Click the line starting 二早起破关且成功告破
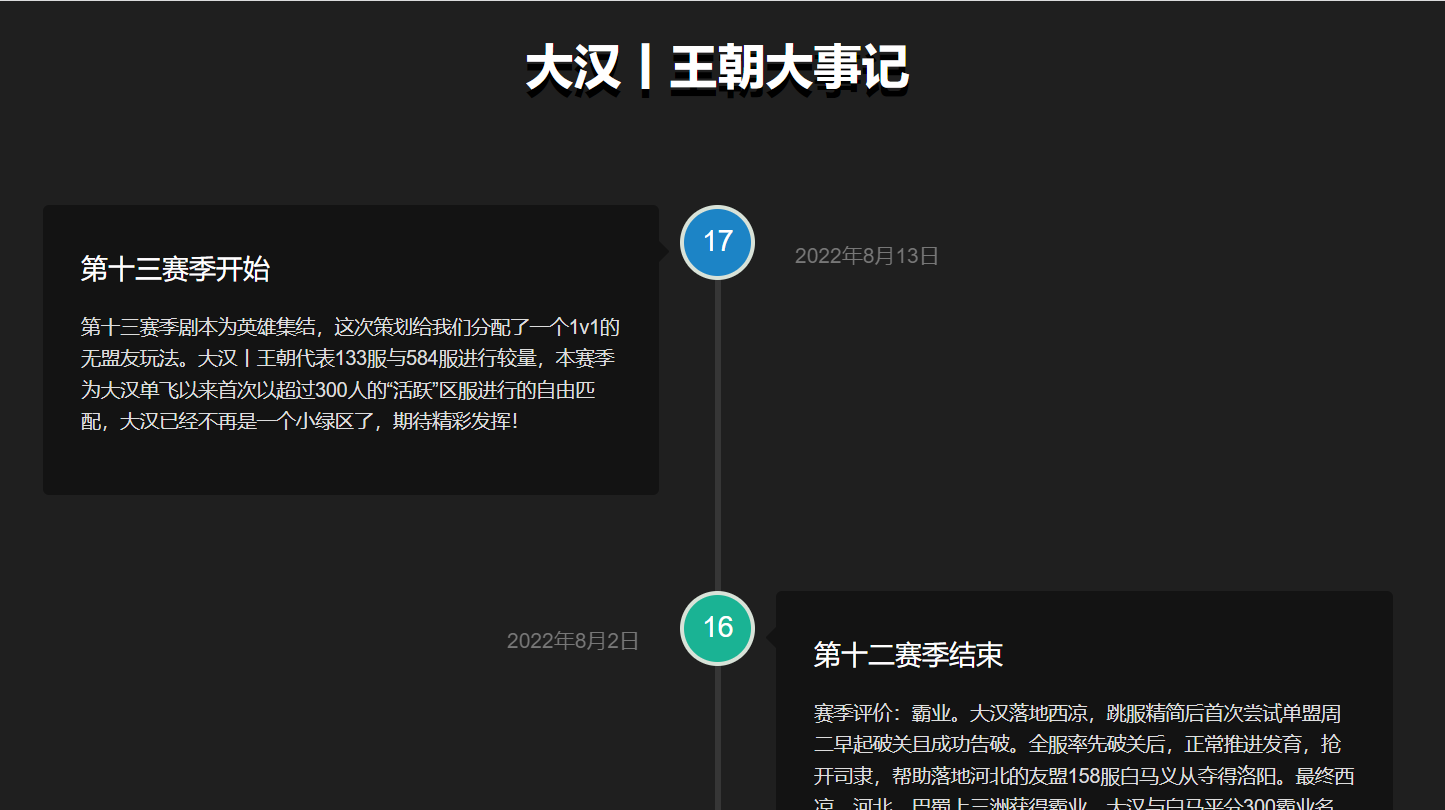Screen dimensions: 1445x810 click(1078, 745)
